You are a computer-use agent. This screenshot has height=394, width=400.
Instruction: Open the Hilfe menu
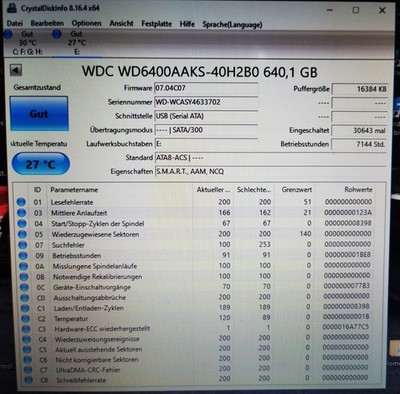[x=187, y=24]
